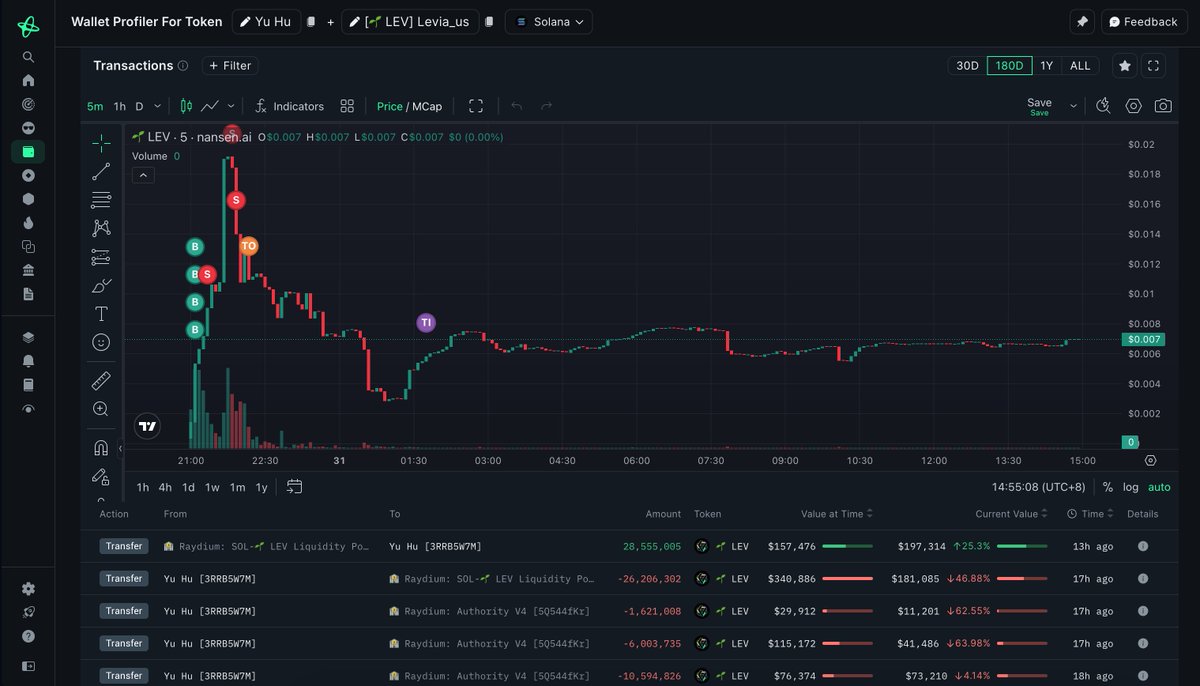The width and height of the screenshot is (1200, 686).
Task: Toggle the auto scale option
Action: (1159, 487)
